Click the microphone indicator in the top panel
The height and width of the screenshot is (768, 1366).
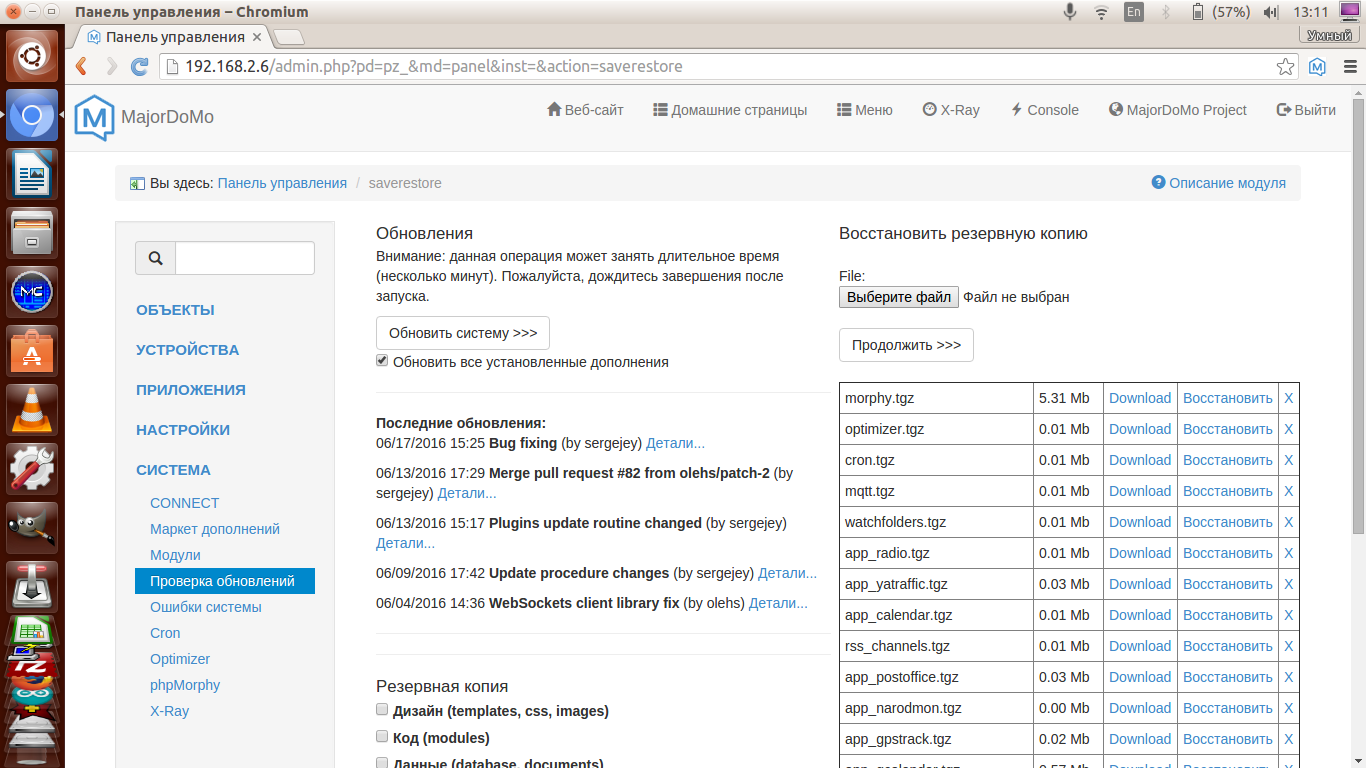click(x=1070, y=12)
